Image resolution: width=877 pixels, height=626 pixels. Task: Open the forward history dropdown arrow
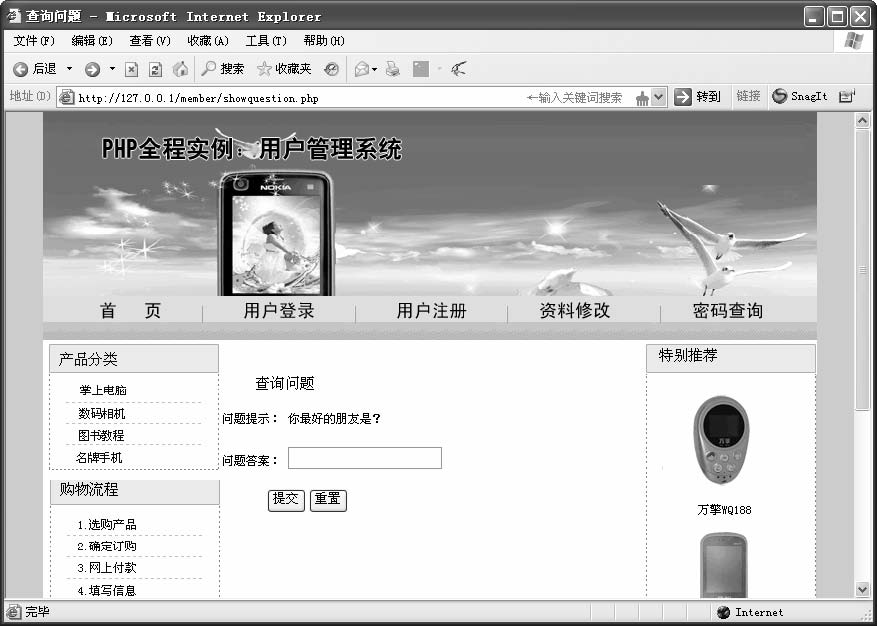click(112, 69)
